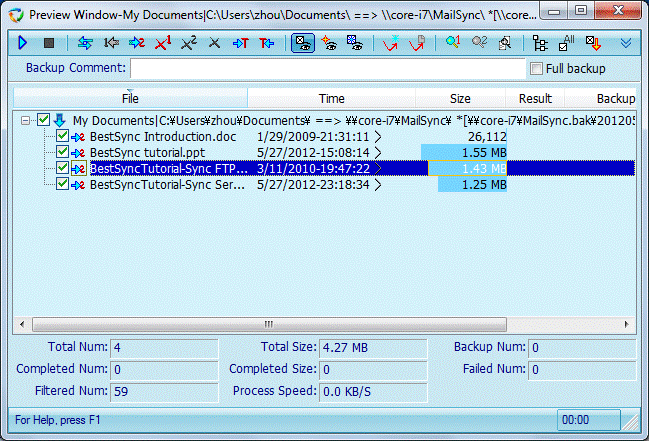Select the BestSyncTutorial-Sync Ser file row
649x441 pixels.
[x=167, y=185]
